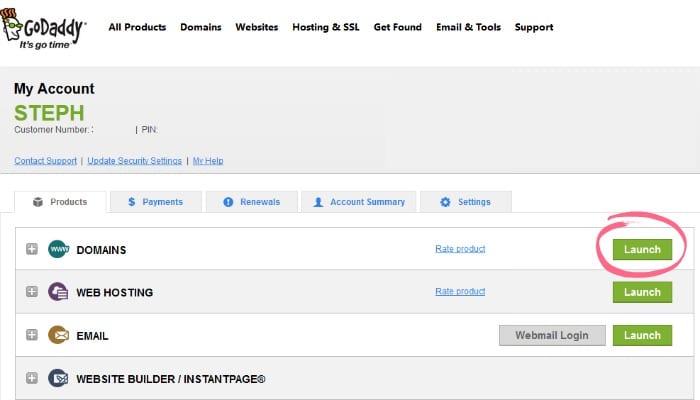
Task: Click the Website Builder icon
Action: (58, 378)
